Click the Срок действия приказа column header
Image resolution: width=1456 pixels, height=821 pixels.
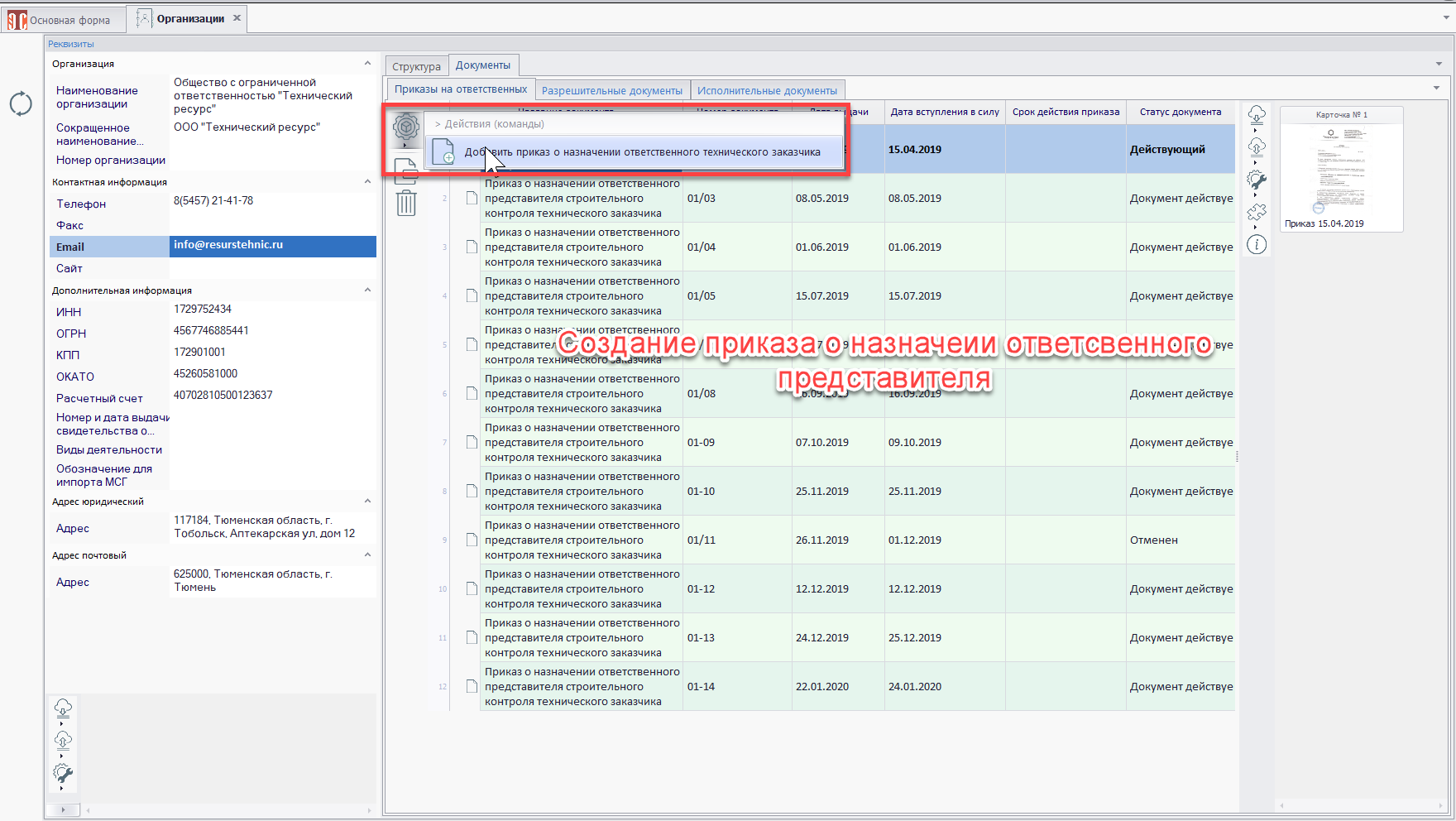pyautogui.click(x=1066, y=112)
